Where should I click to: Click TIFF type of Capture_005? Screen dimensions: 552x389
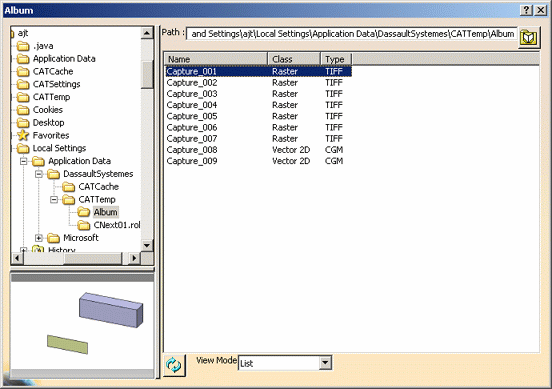point(334,116)
